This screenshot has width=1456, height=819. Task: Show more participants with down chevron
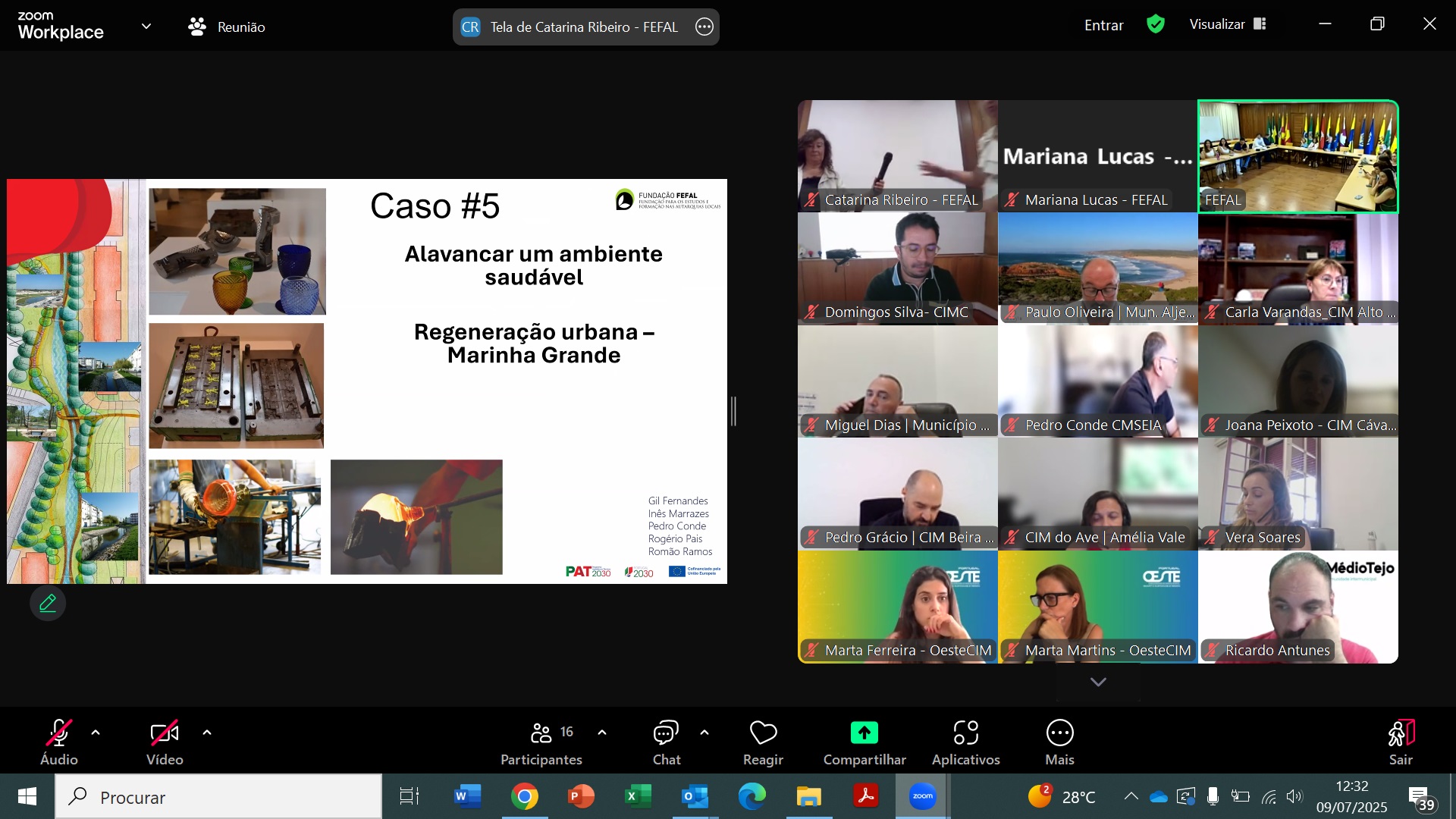pyautogui.click(x=1097, y=682)
